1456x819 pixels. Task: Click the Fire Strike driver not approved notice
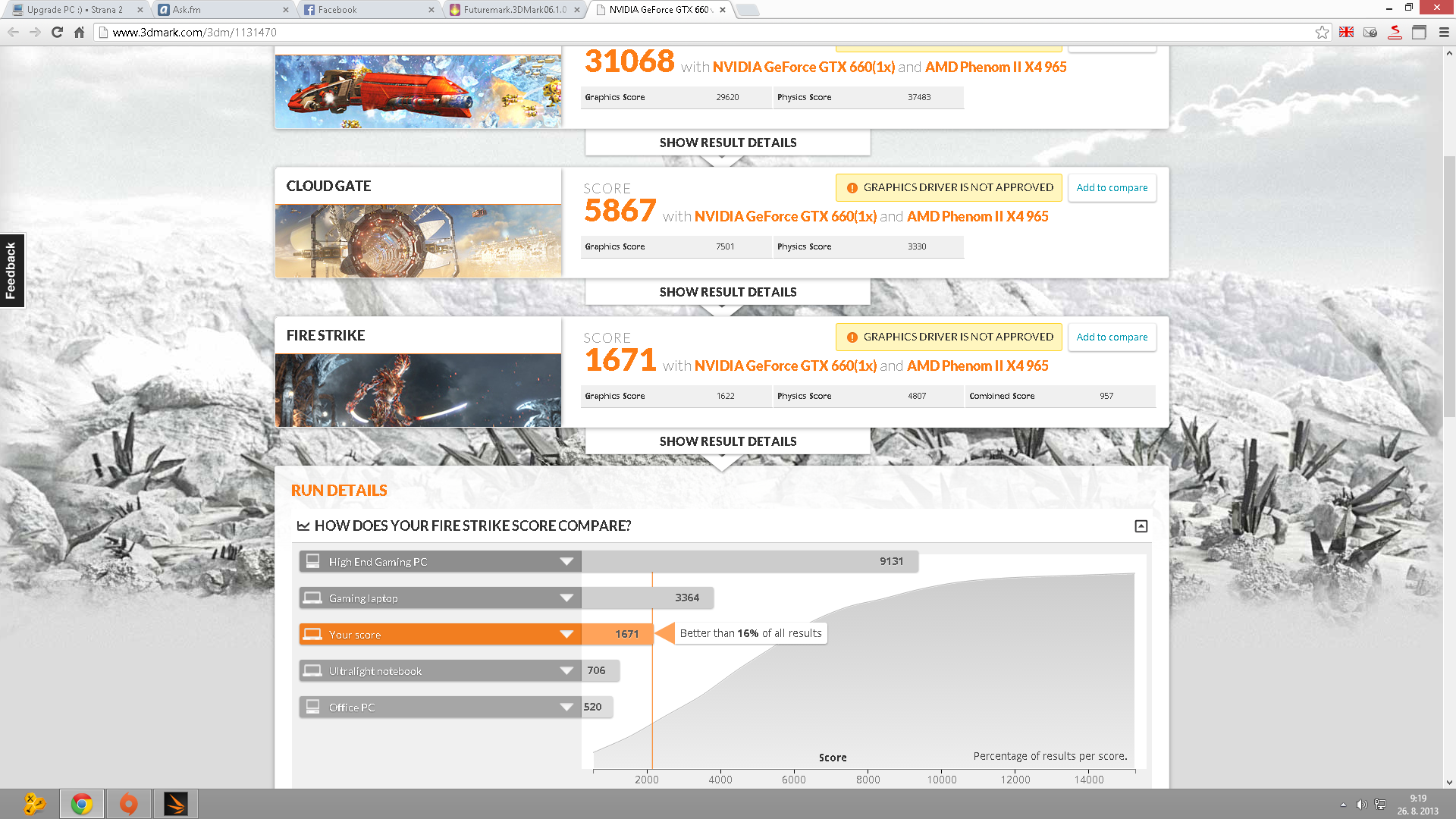pyautogui.click(x=949, y=337)
